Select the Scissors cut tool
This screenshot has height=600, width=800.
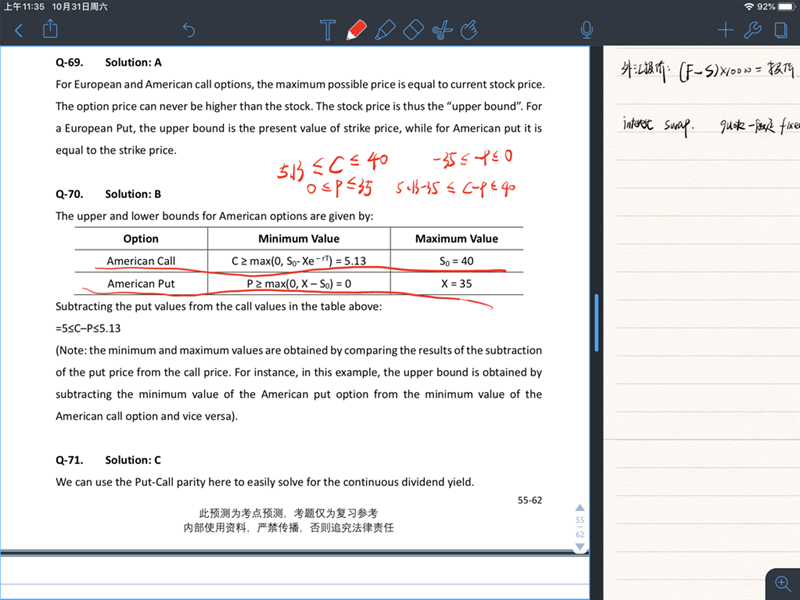point(440,30)
